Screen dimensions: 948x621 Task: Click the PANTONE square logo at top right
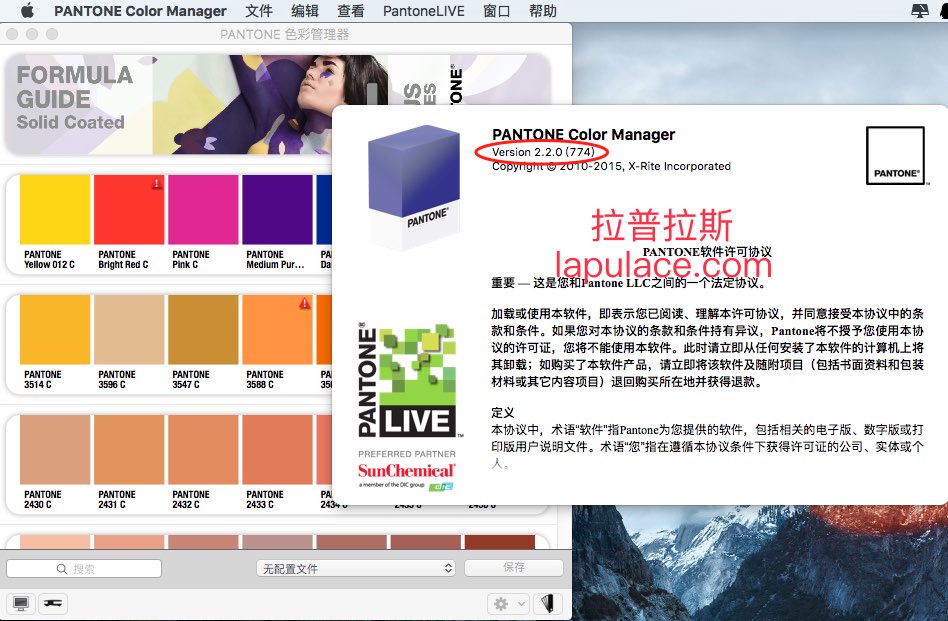click(x=894, y=155)
